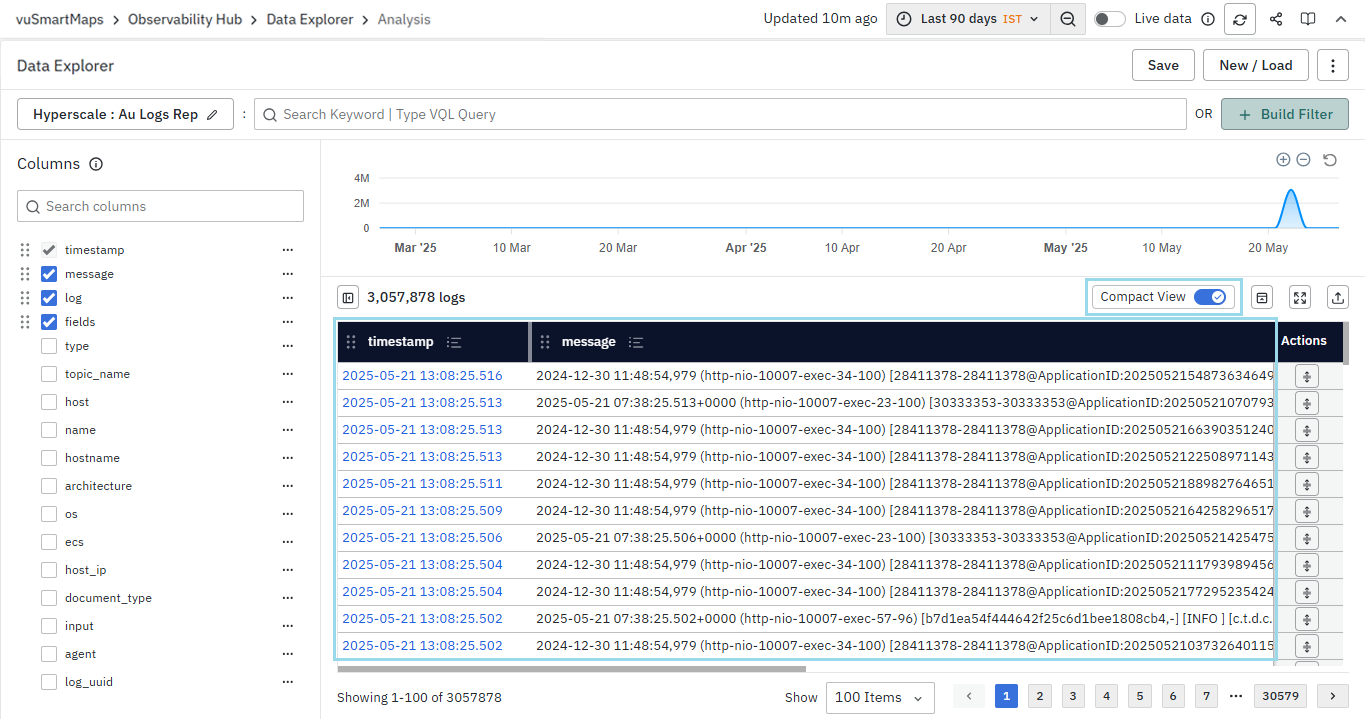Expand the 100 Items page size dropdown
The width and height of the screenshot is (1365, 719).
(880, 697)
